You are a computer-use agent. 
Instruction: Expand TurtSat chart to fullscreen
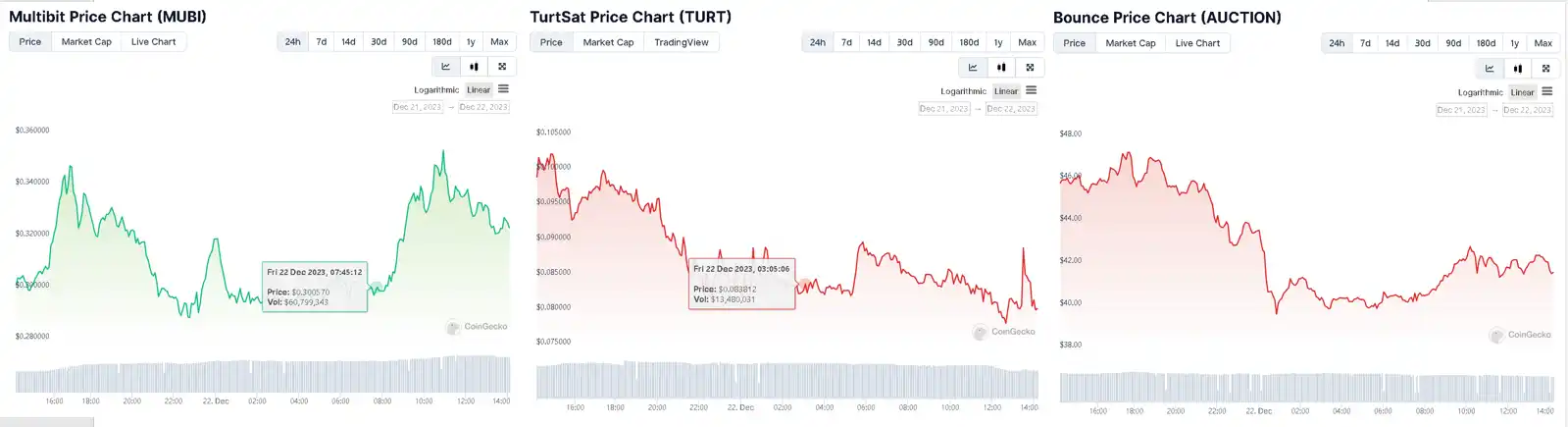pyautogui.click(x=1030, y=68)
